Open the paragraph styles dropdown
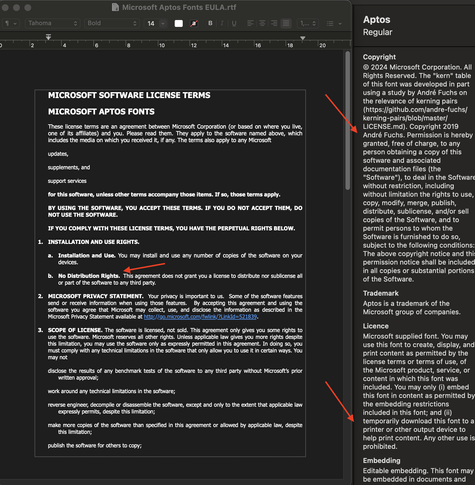475x485 pixels. pyautogui.click(x=11, y=23)
